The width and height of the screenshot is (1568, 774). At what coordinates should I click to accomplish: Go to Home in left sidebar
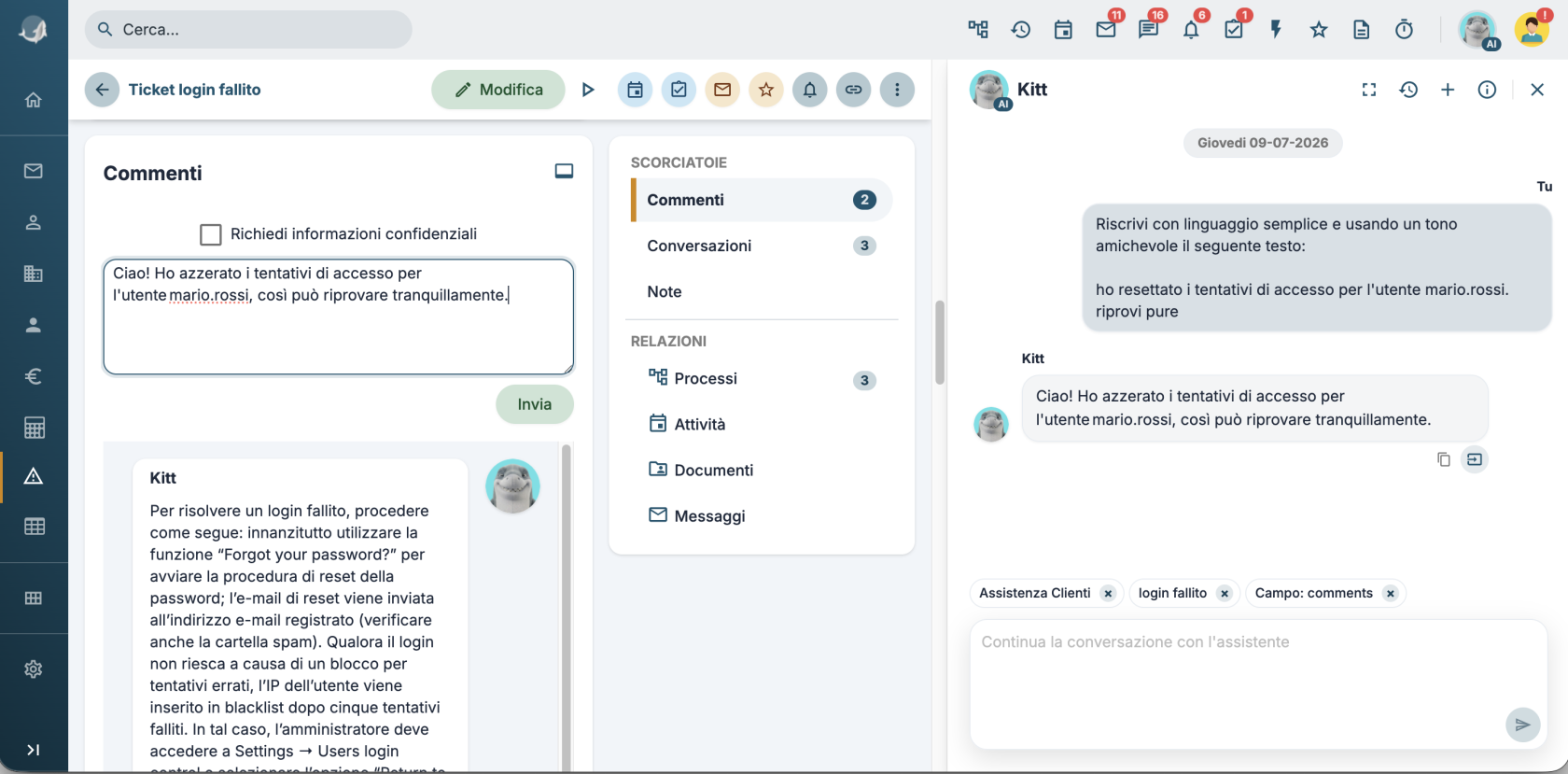[x=34, y=100]
